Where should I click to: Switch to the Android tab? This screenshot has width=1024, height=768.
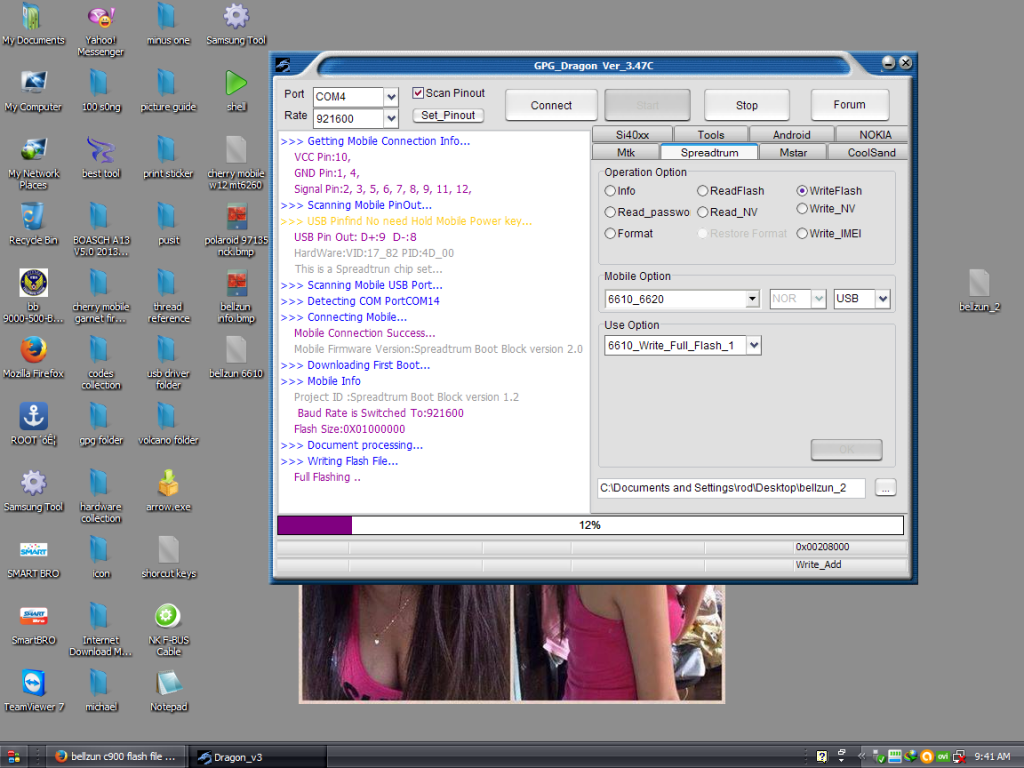tap(791, 135)
